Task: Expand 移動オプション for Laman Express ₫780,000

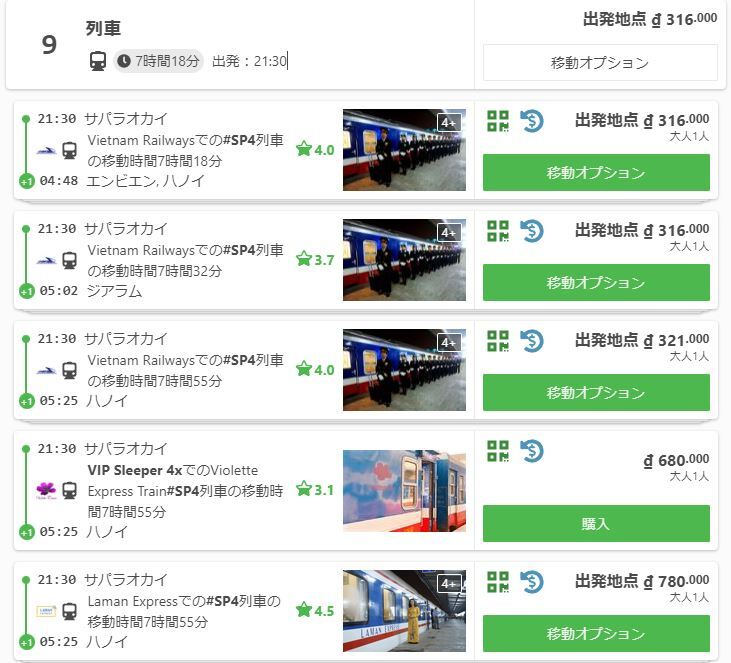Action: 596,634
